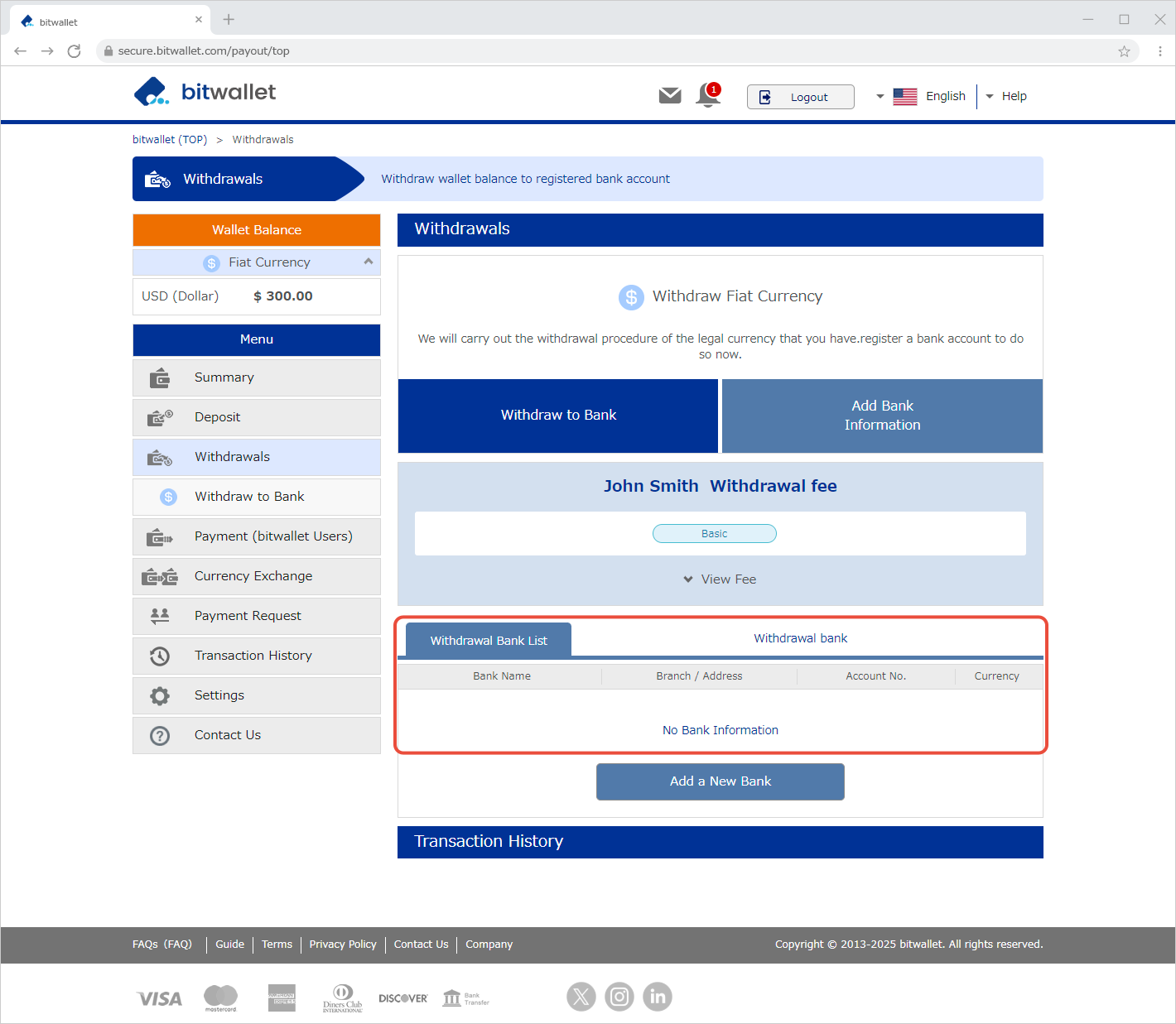
Task: Click the Logout button
Action: coord(800,97)
